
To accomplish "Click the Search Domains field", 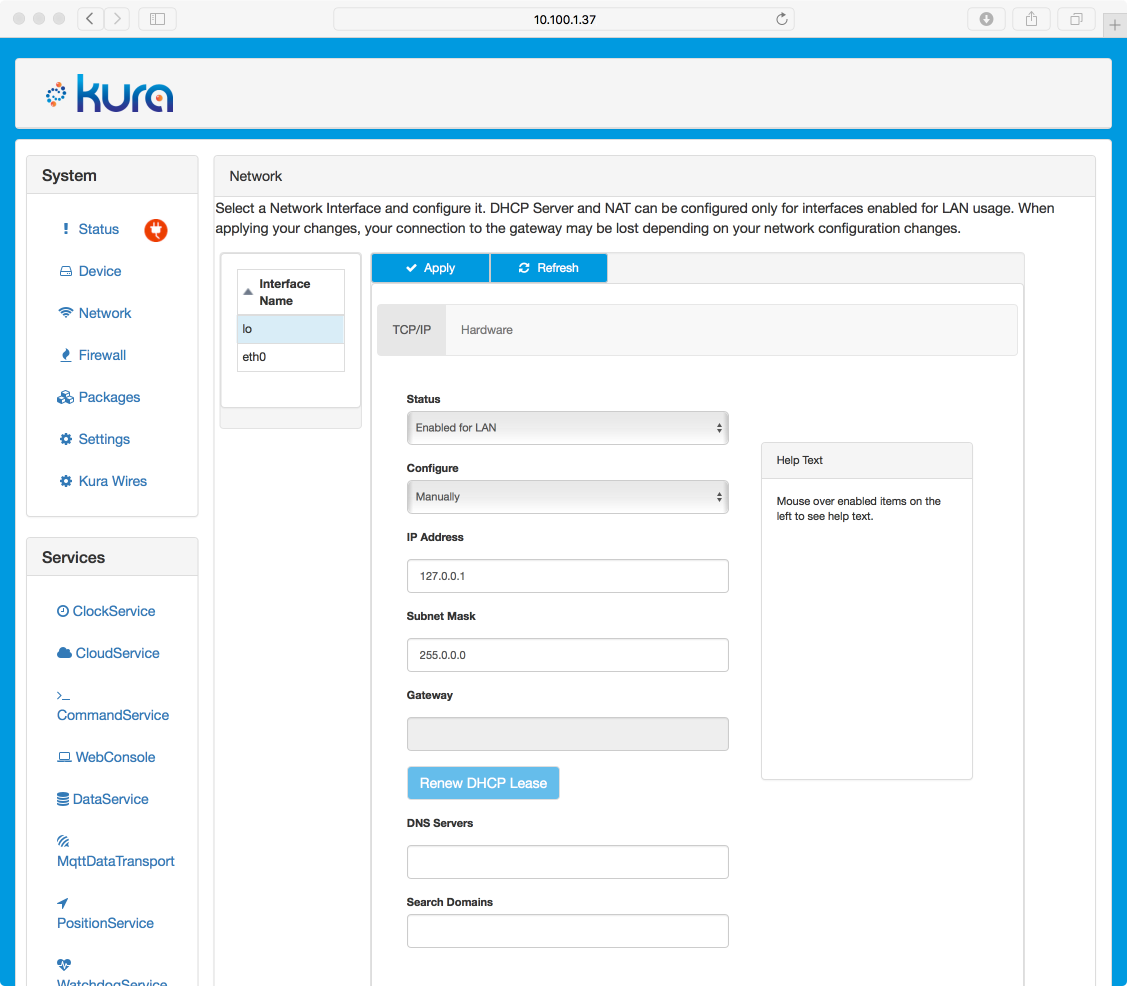I will click(567, 931).
